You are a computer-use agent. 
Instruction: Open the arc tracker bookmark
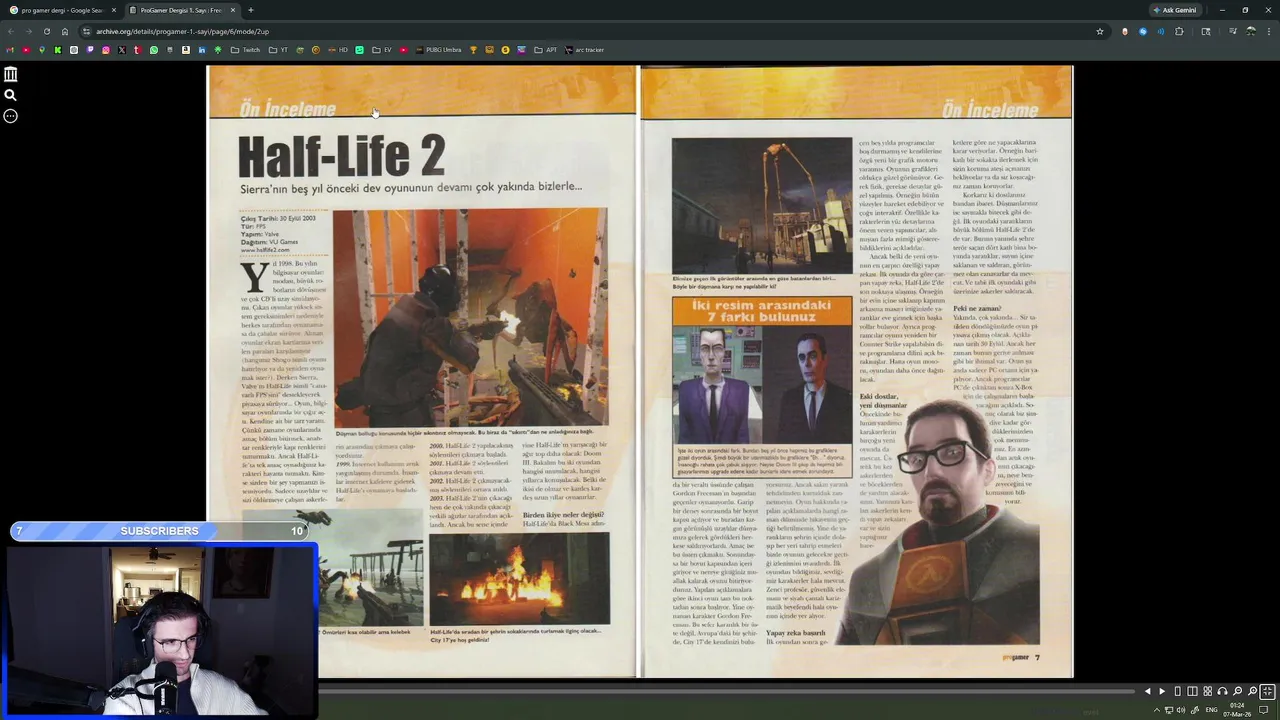[584, 50]
